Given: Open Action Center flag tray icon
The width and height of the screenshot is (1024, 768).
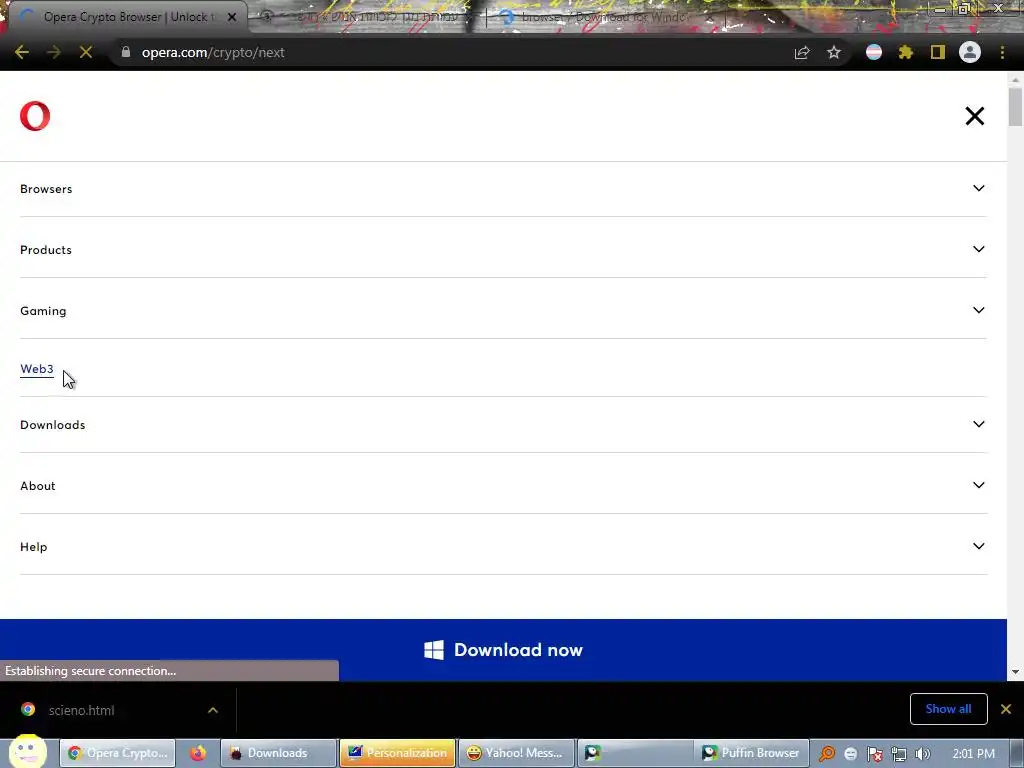Looking at the screenshot, I should coord(875,754).
